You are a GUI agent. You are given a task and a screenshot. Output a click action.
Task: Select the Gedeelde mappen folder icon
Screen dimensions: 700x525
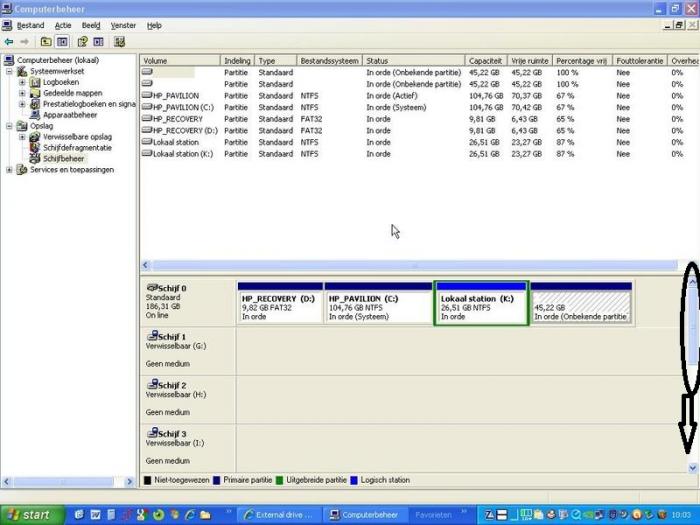pyautogui.click(x=35, y=93)
